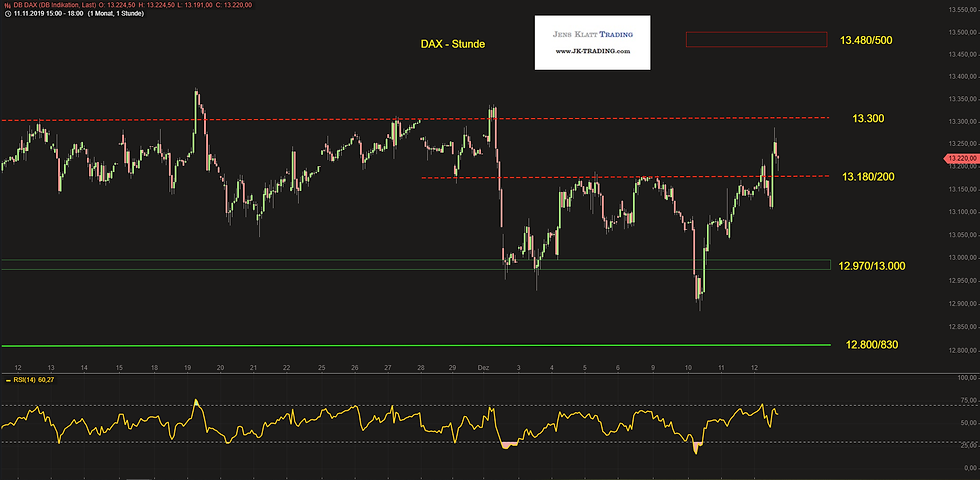
Task: Click the 13.100,00 price axis value
Action: coord(961,212)
